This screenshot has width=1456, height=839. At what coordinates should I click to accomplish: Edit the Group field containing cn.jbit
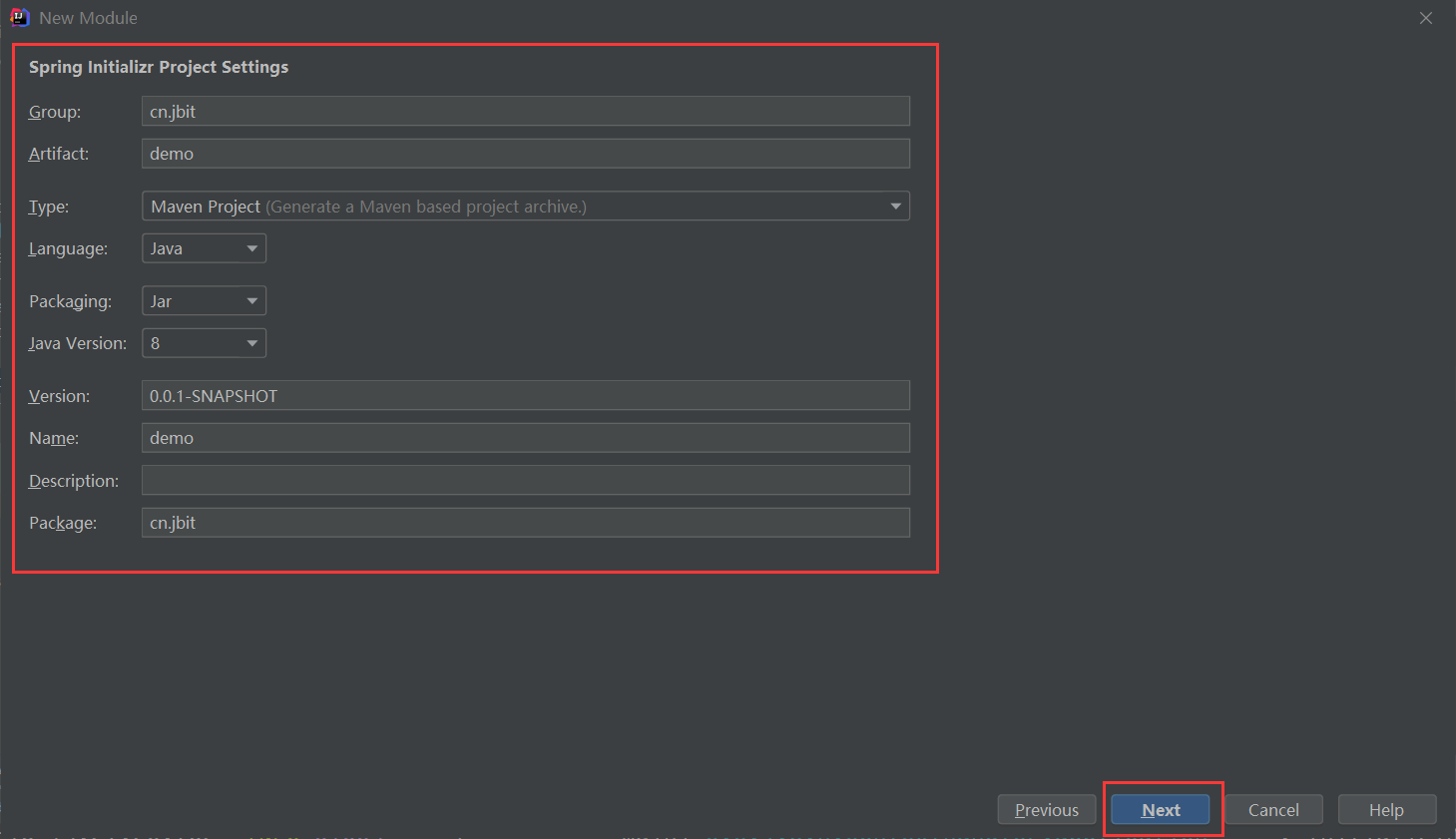[526, 111]
